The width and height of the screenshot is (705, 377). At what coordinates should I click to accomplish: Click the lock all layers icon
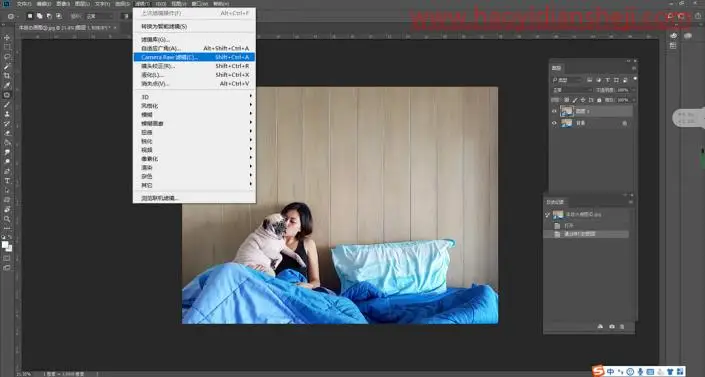(599, 100)
